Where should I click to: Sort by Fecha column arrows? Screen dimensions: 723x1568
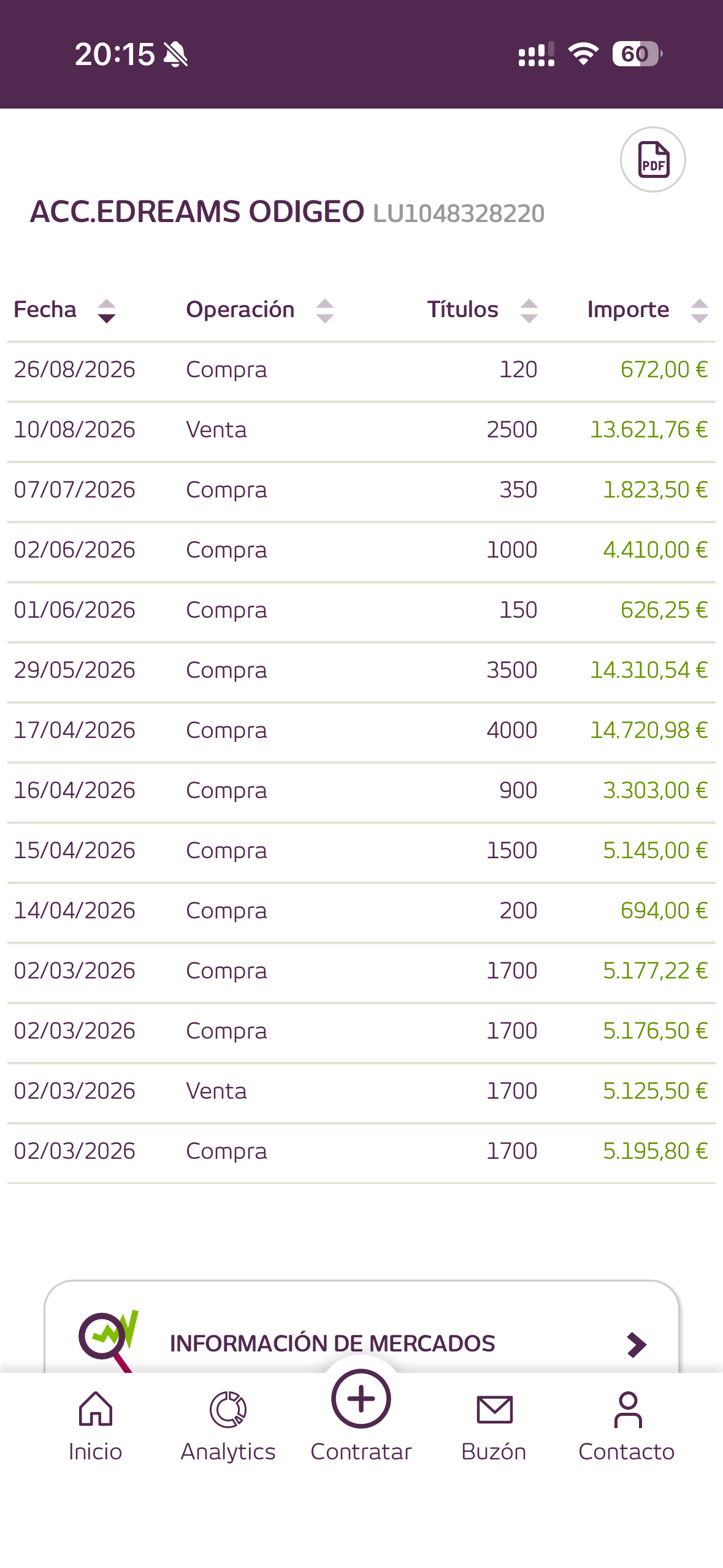pyautogui.click(x=107, y=311)
